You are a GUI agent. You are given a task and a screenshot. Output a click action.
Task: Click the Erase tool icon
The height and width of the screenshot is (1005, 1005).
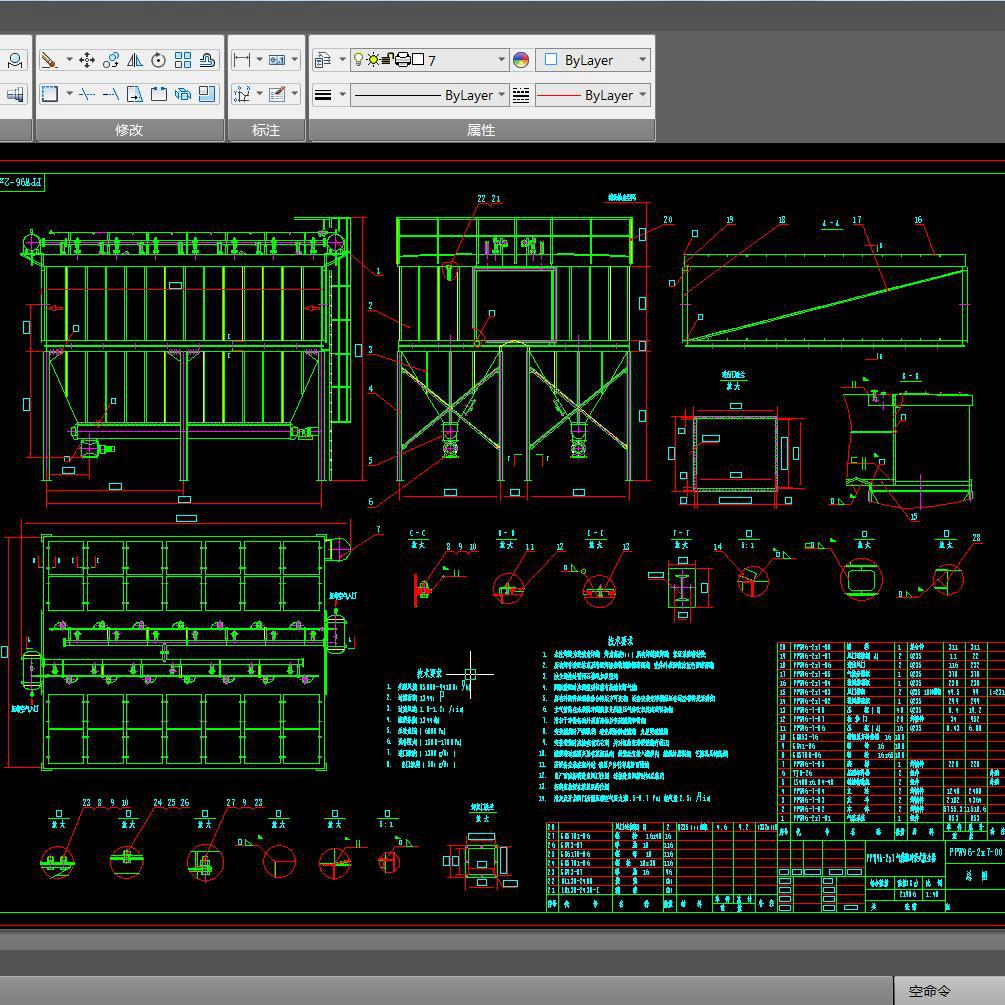pos(48,60)
